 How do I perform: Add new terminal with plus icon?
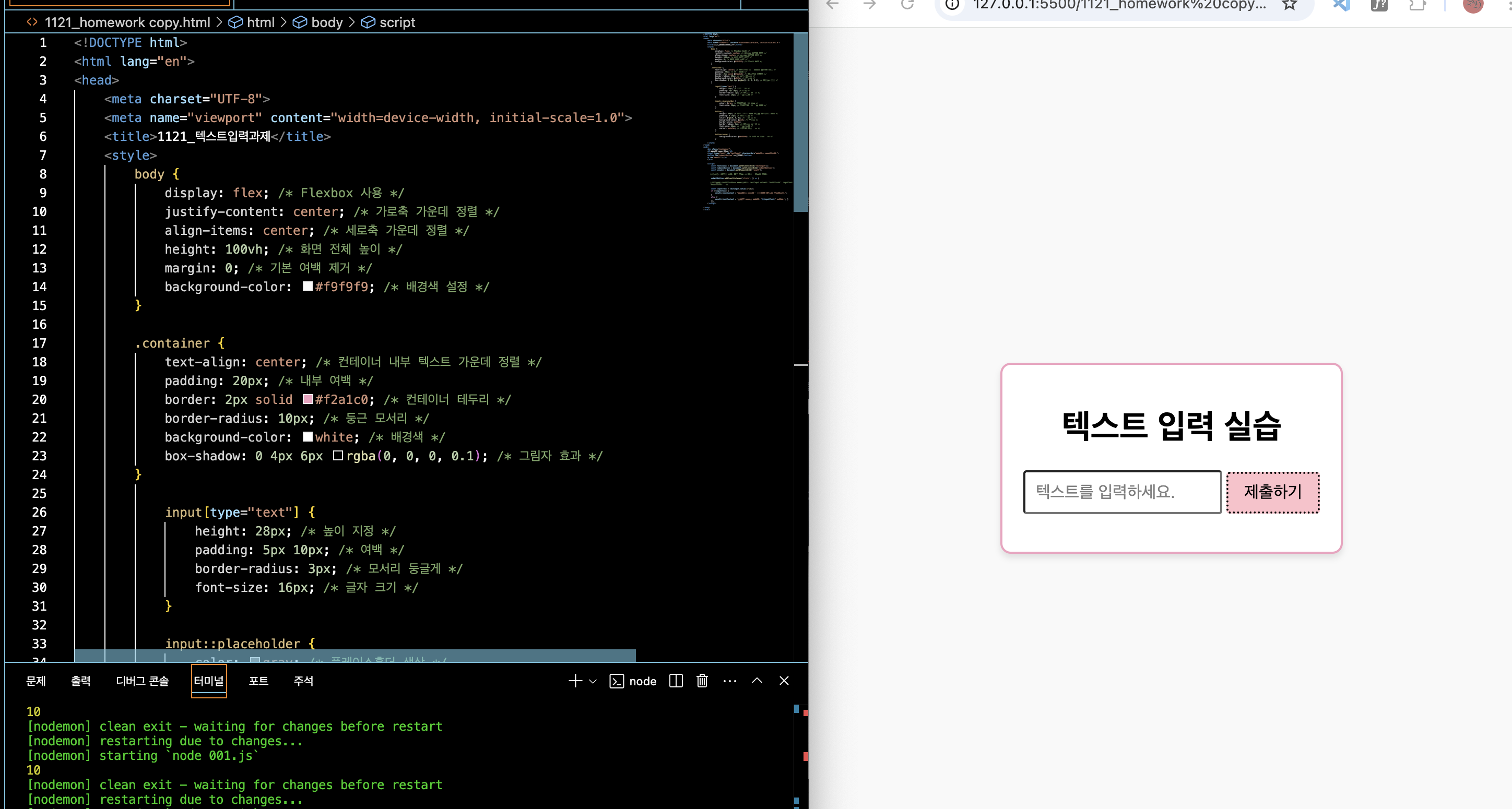pos(575,681)
